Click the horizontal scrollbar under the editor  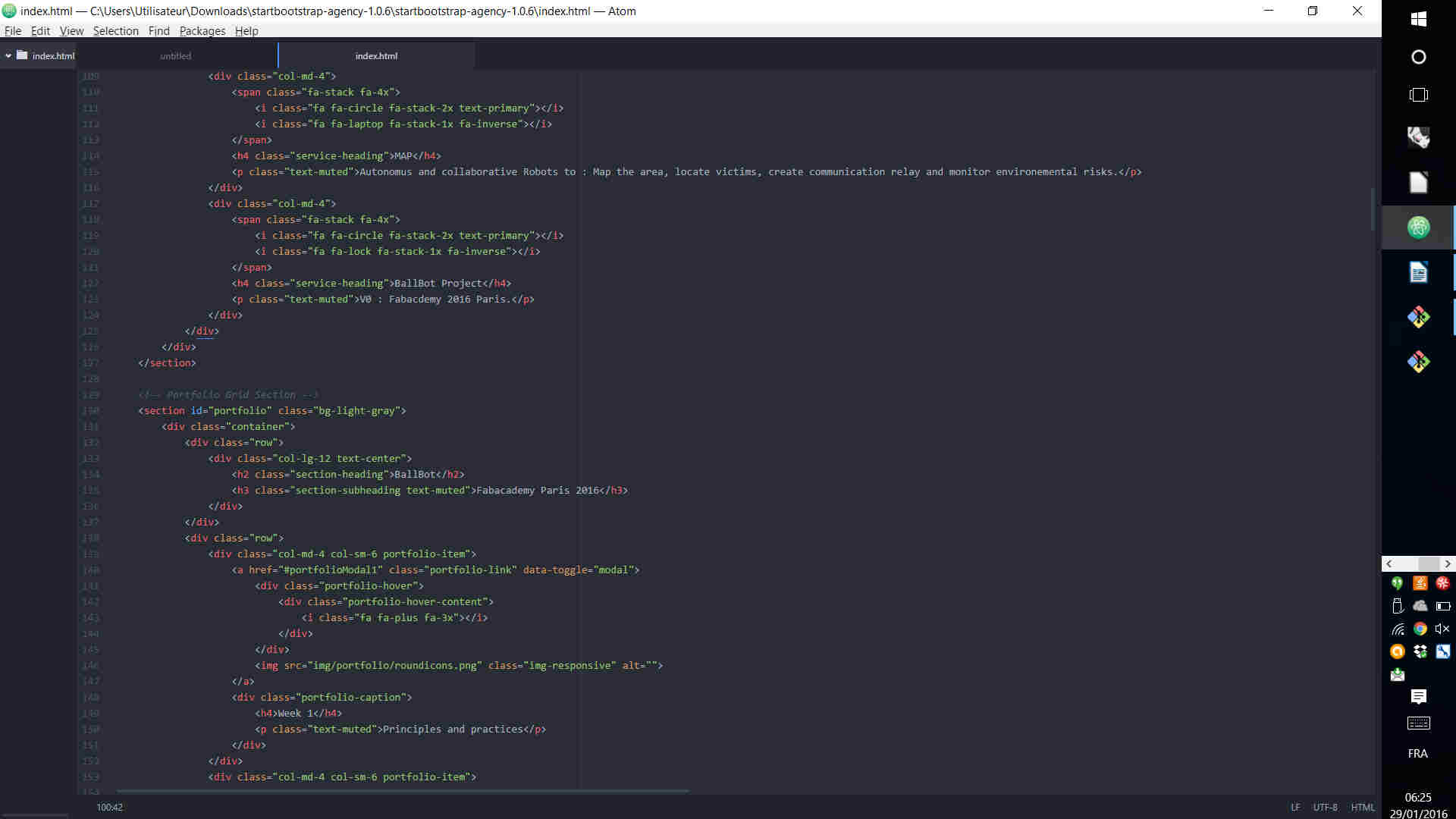click(402, 791)
